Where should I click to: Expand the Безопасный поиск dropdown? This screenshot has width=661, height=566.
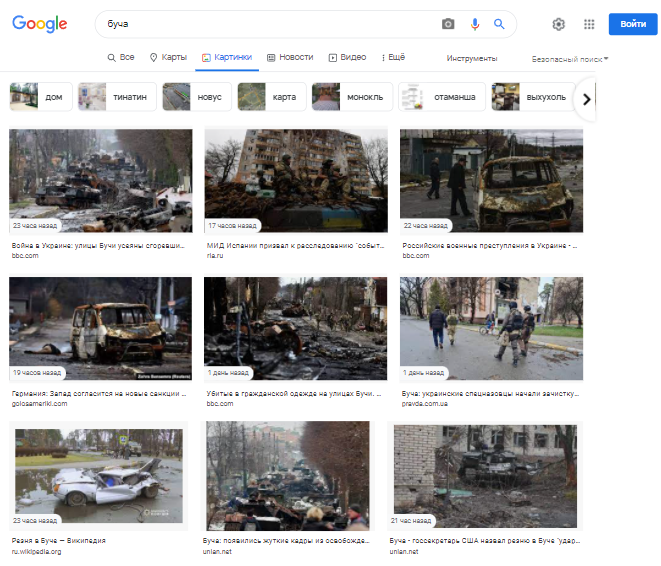point(570,59)
